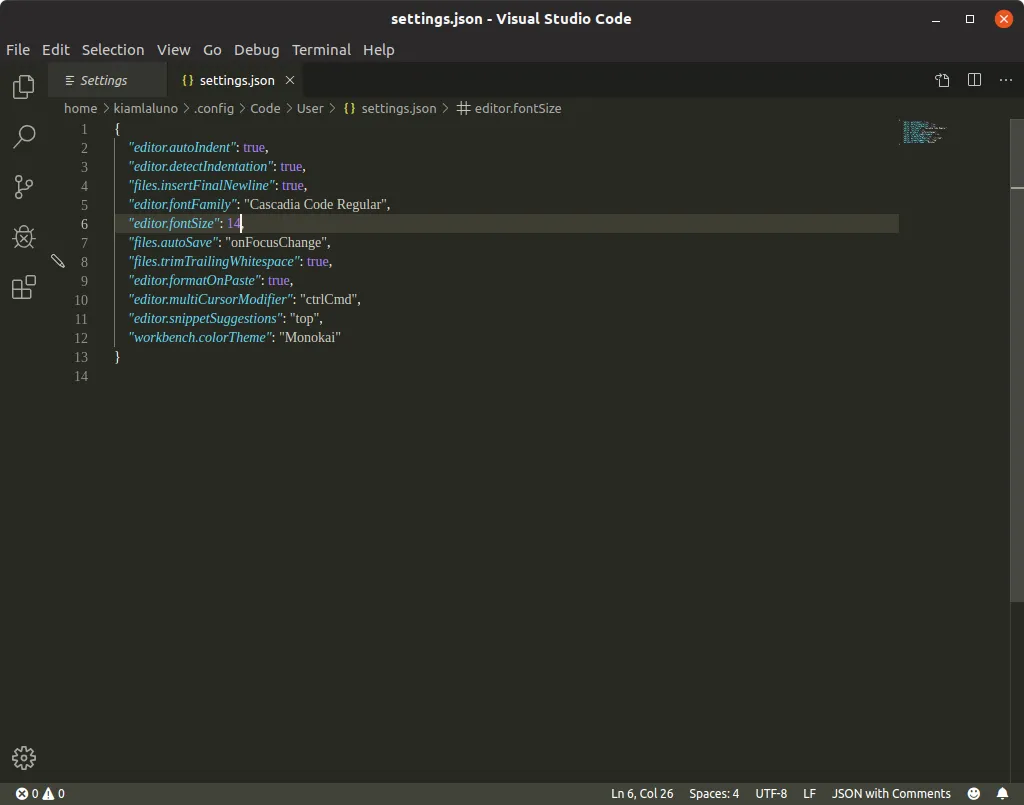Image resolution: width=1024 pixels, height=805 pixels.
Task: Open the Go menu
Action: coord(212,50)
